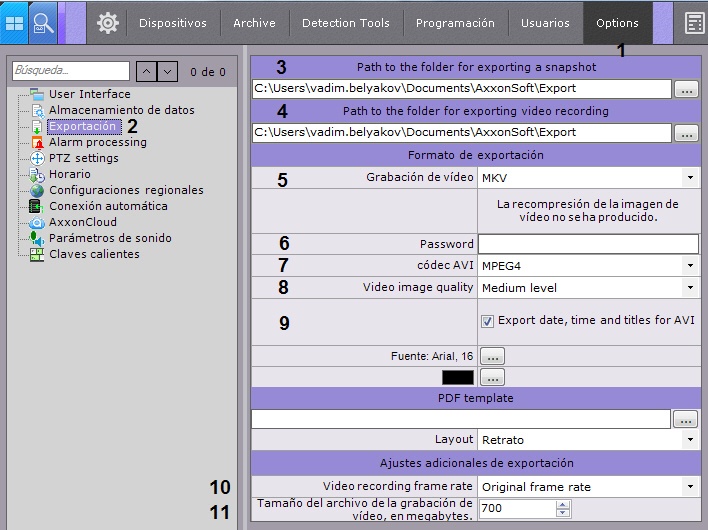Click the PTZ settings arrows icon
The height and width of the screenshot is (530, 708).
pos(37,158)
